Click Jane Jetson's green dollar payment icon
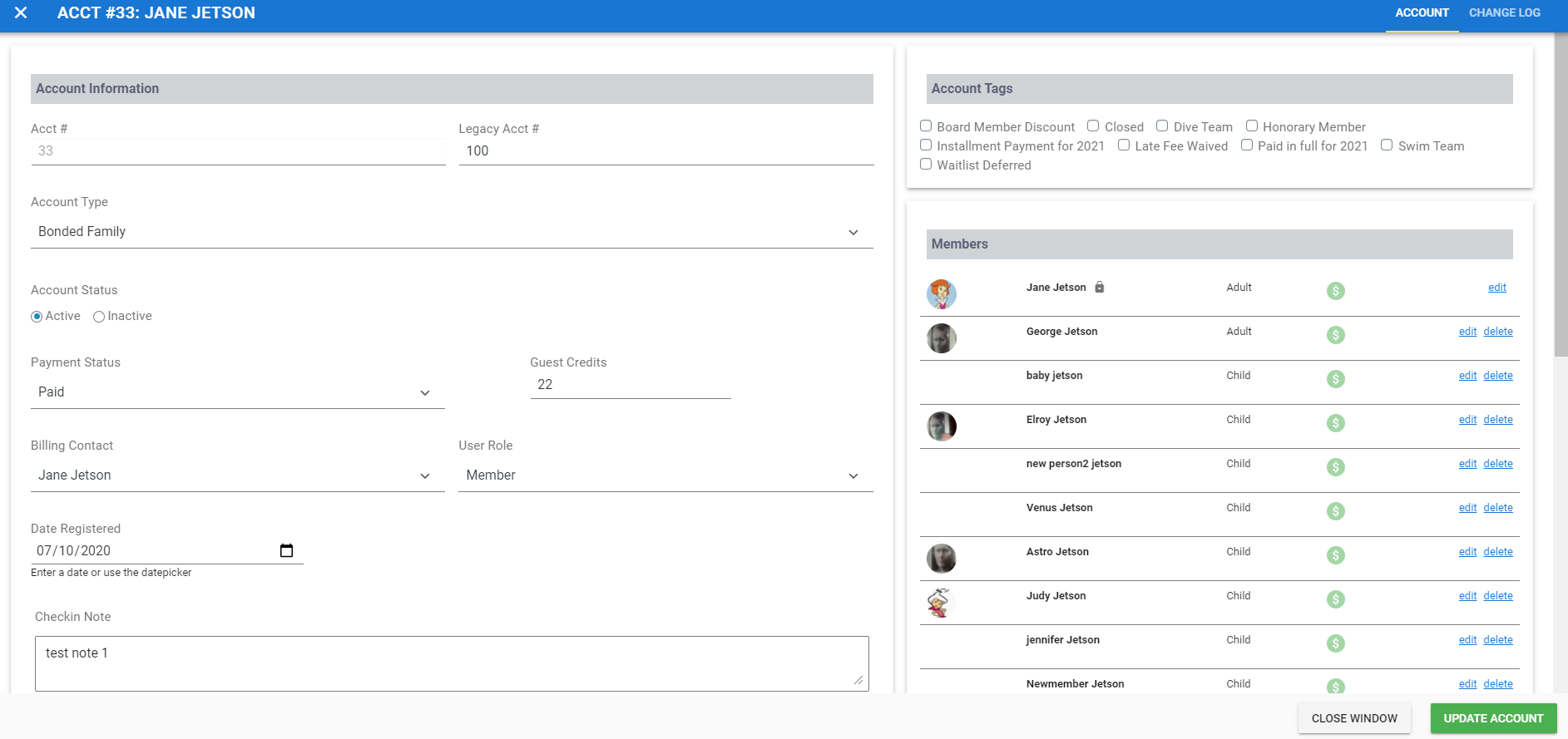This screenshot has height=739, width=1568. [x=1336, y=291]
